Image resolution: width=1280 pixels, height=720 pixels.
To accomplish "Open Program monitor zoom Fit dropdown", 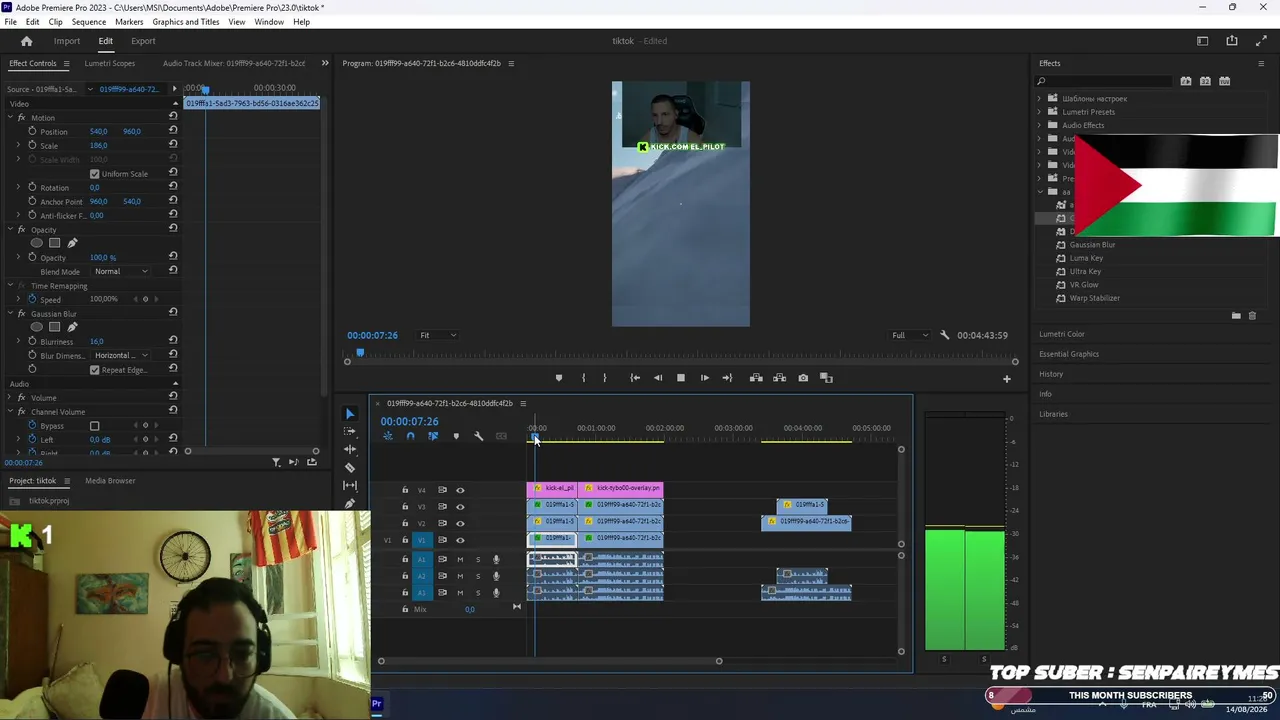I will [x=437, y=335].
